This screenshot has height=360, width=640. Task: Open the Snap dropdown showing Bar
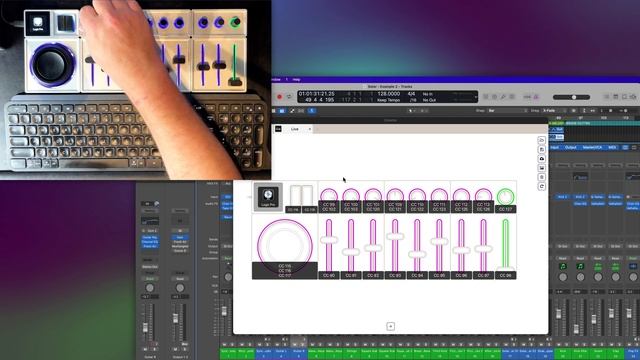[x=507, y=111]
